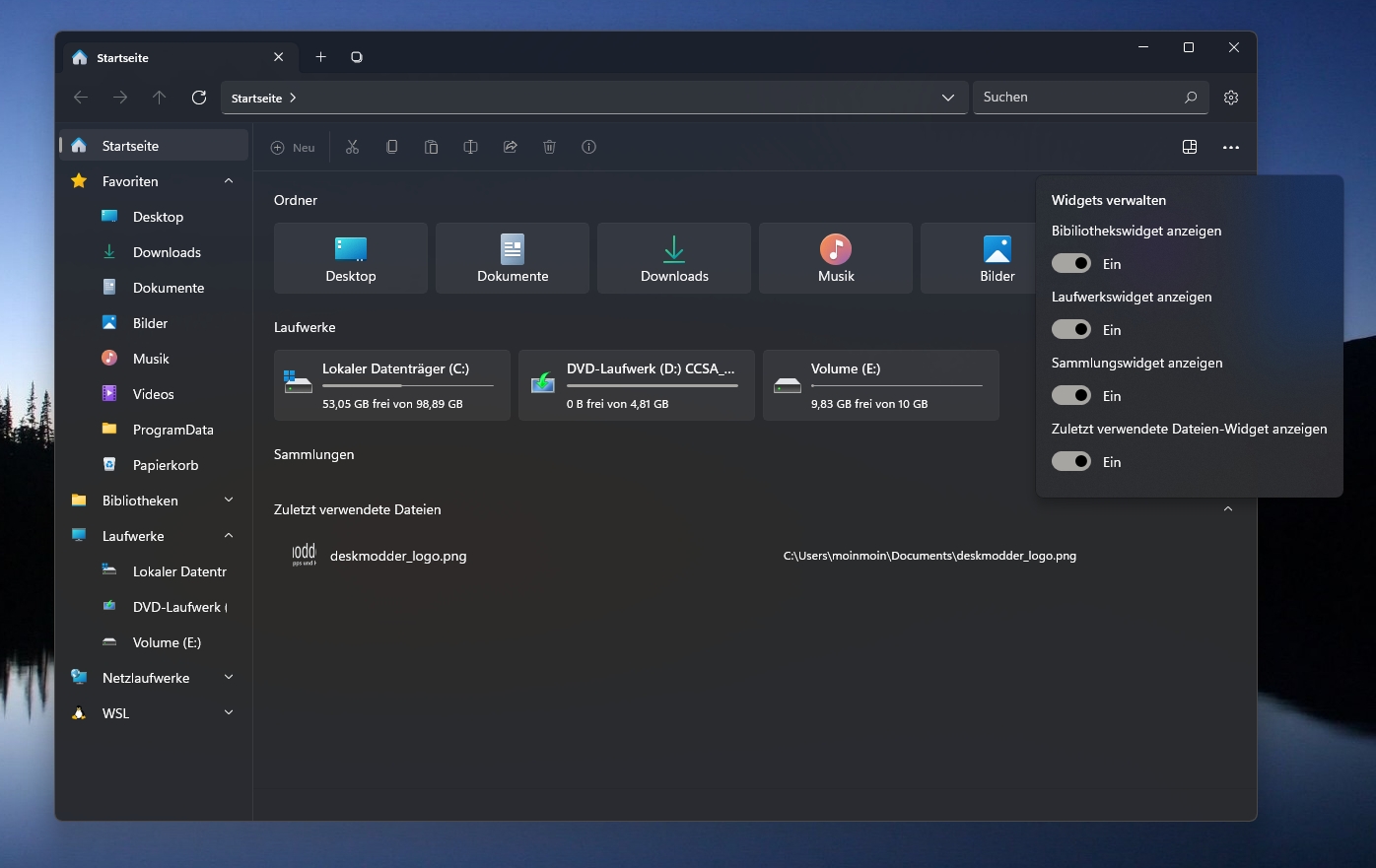Viewport: 1376px width, 868px height.
Task: Open the address bar dropdown arrow
Action: (948, 98)
